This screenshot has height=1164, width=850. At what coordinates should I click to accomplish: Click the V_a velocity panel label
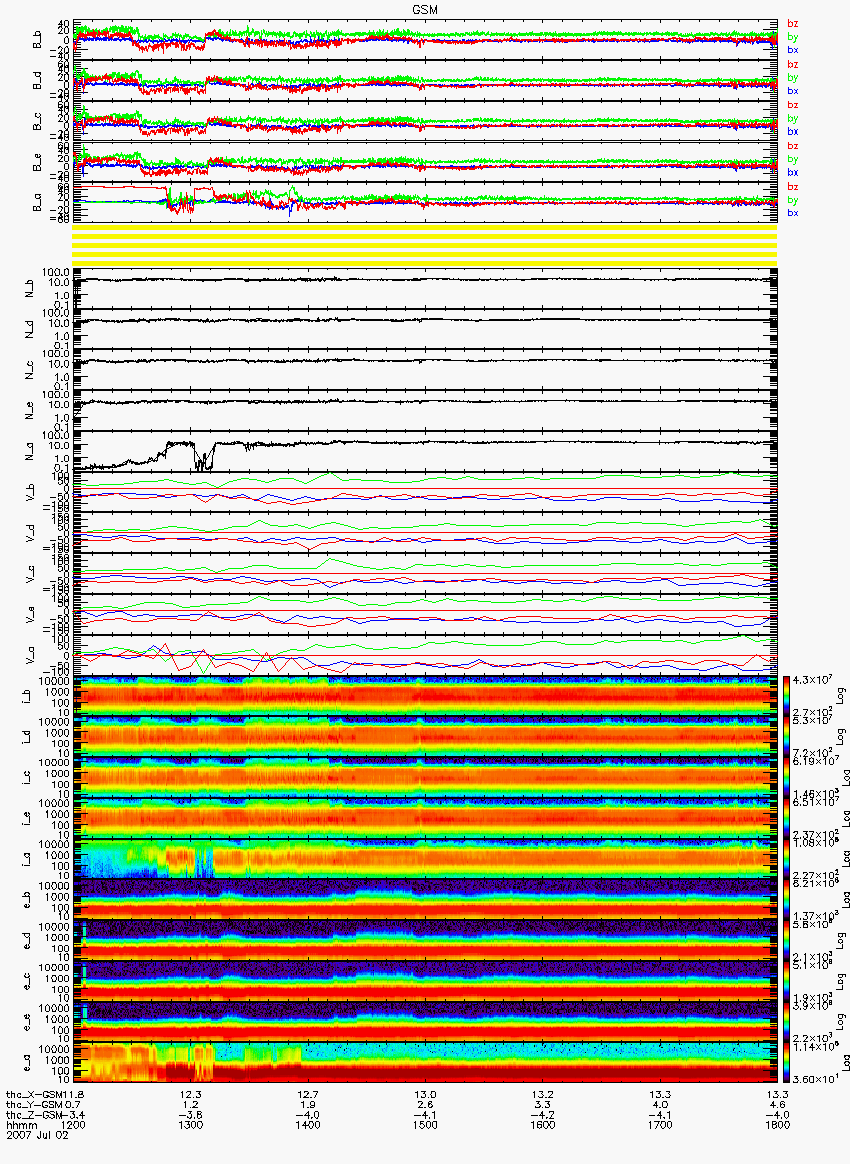tap(30, 654)
